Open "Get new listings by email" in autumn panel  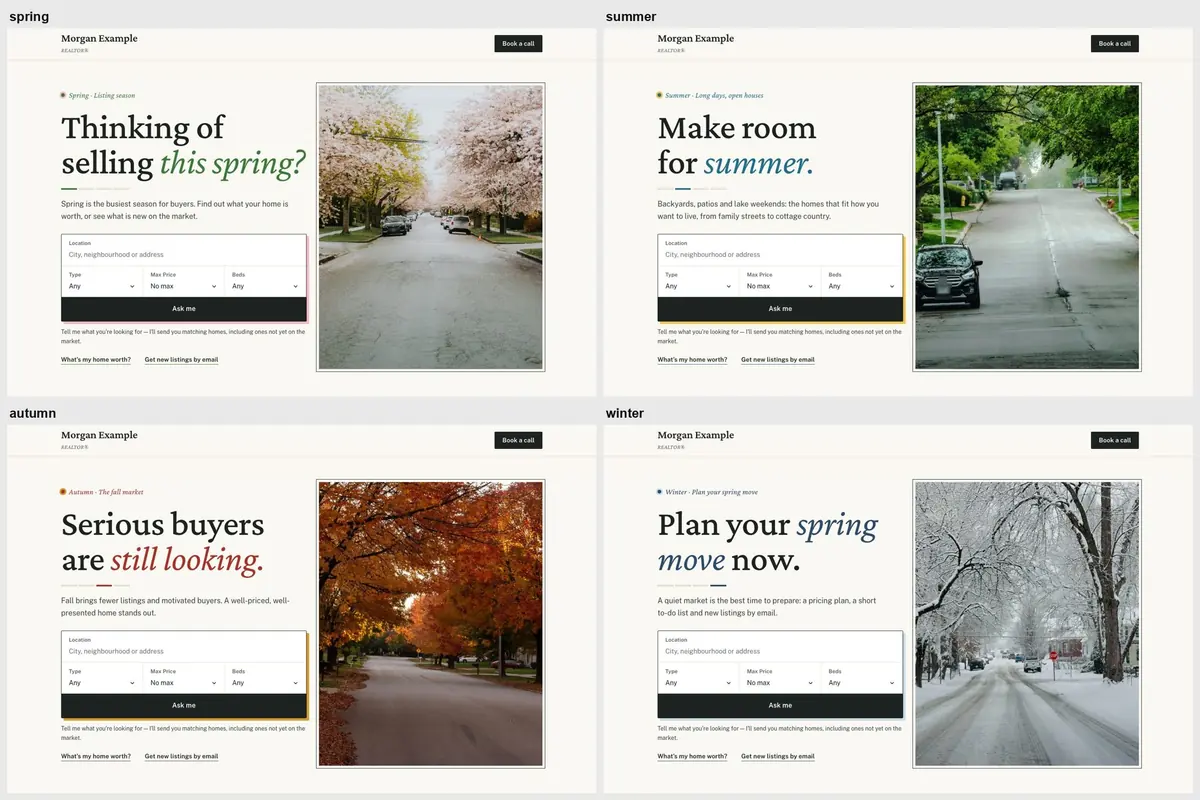pos(181,756)
